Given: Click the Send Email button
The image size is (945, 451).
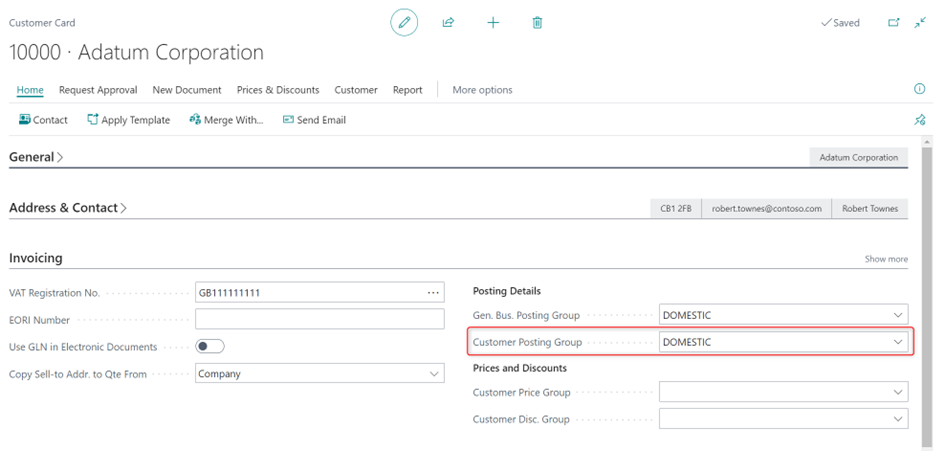Looking at the screenshot, I should tap(314, 120).
